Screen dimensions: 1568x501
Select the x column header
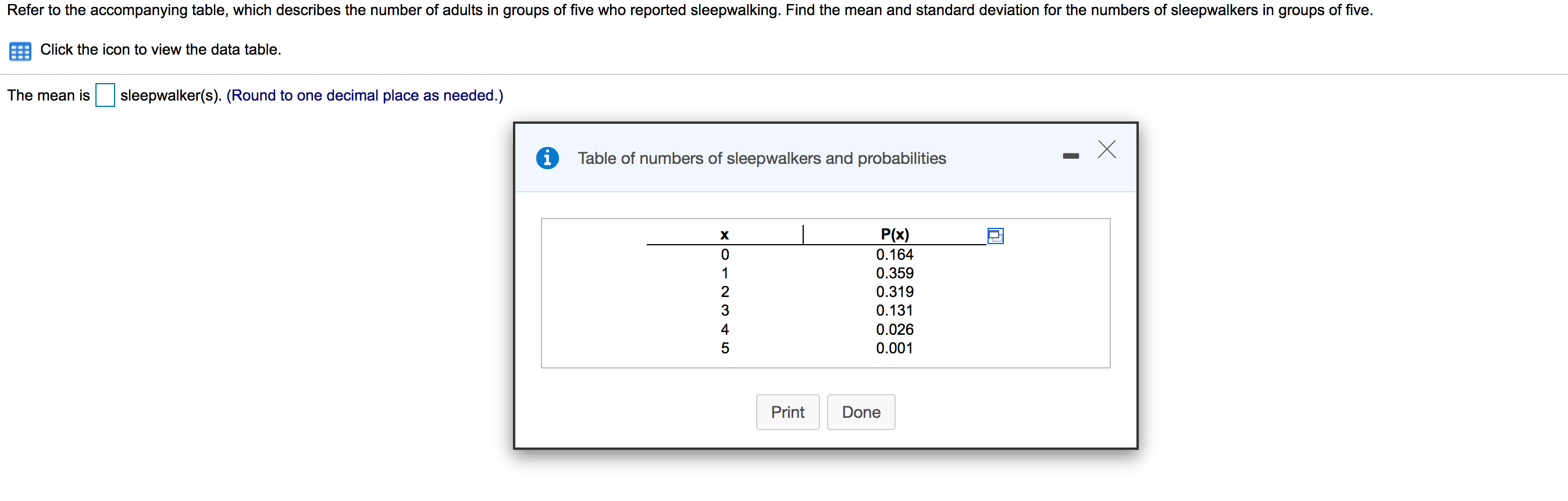click(x=724, y=235)
